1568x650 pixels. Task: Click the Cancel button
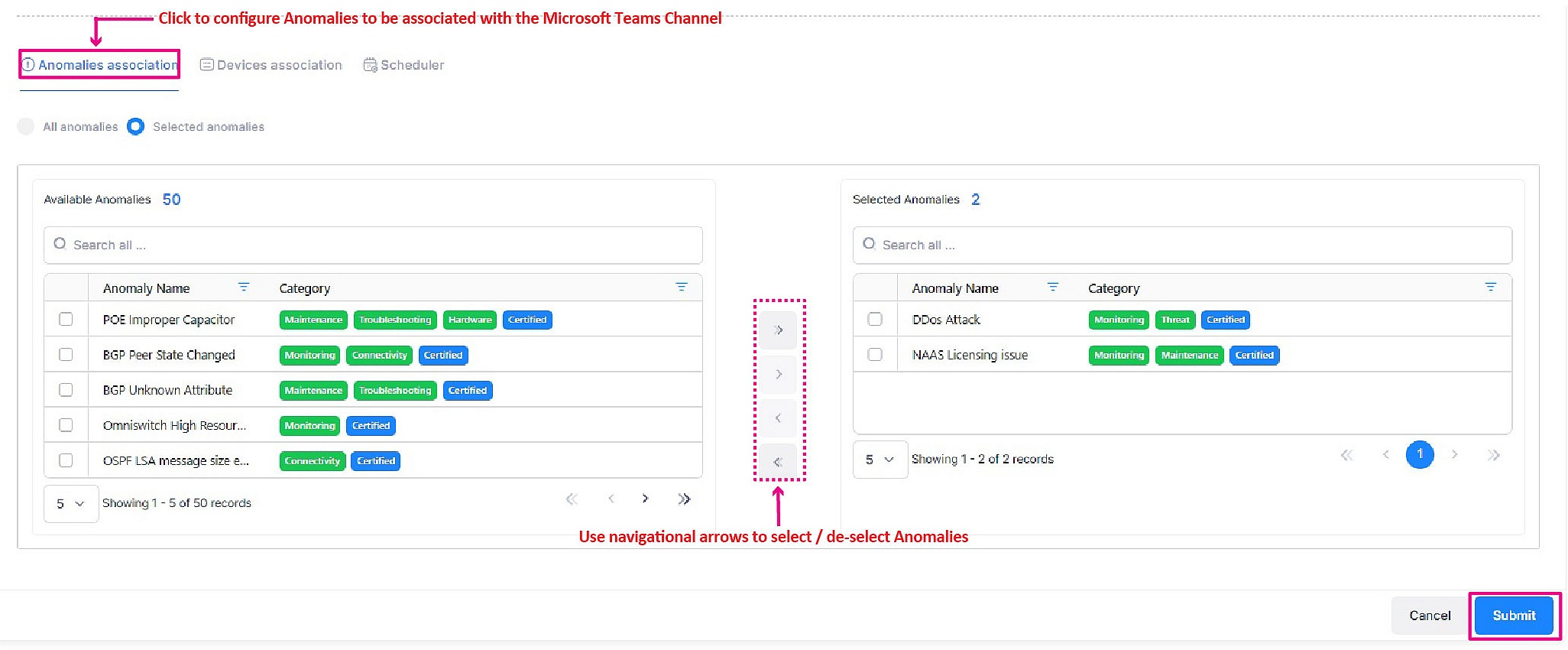tap(1429, 616)
